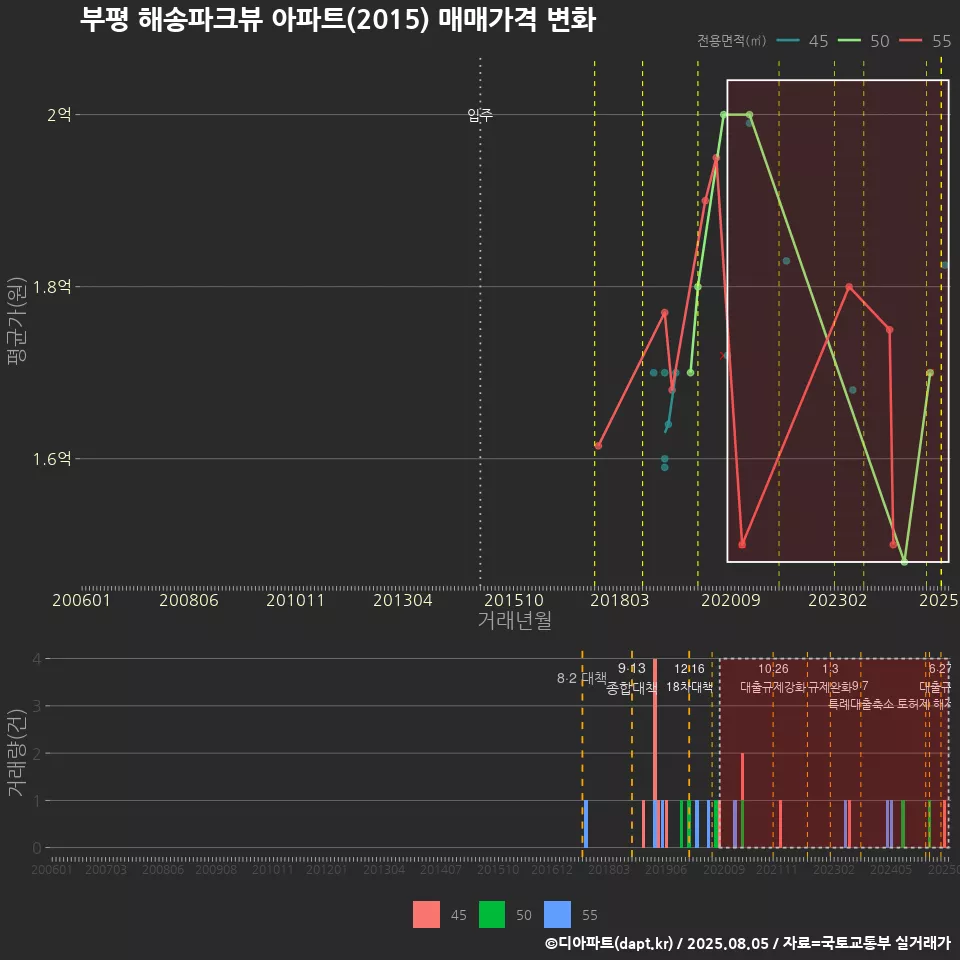
Task: Click the 18차대책 annotation label
Action: (x=689, y=687)
